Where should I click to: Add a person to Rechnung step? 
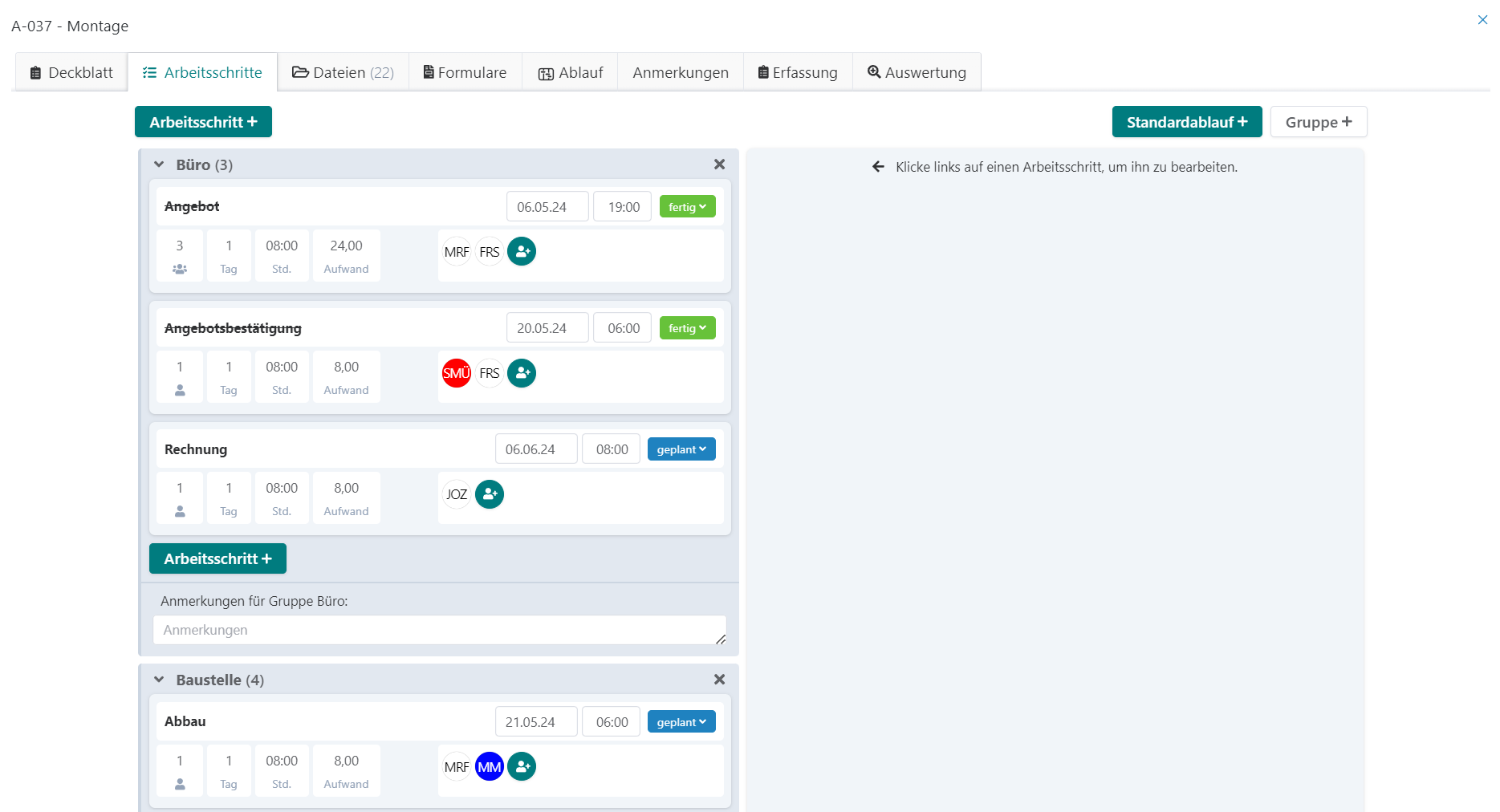tap(490, 494)
